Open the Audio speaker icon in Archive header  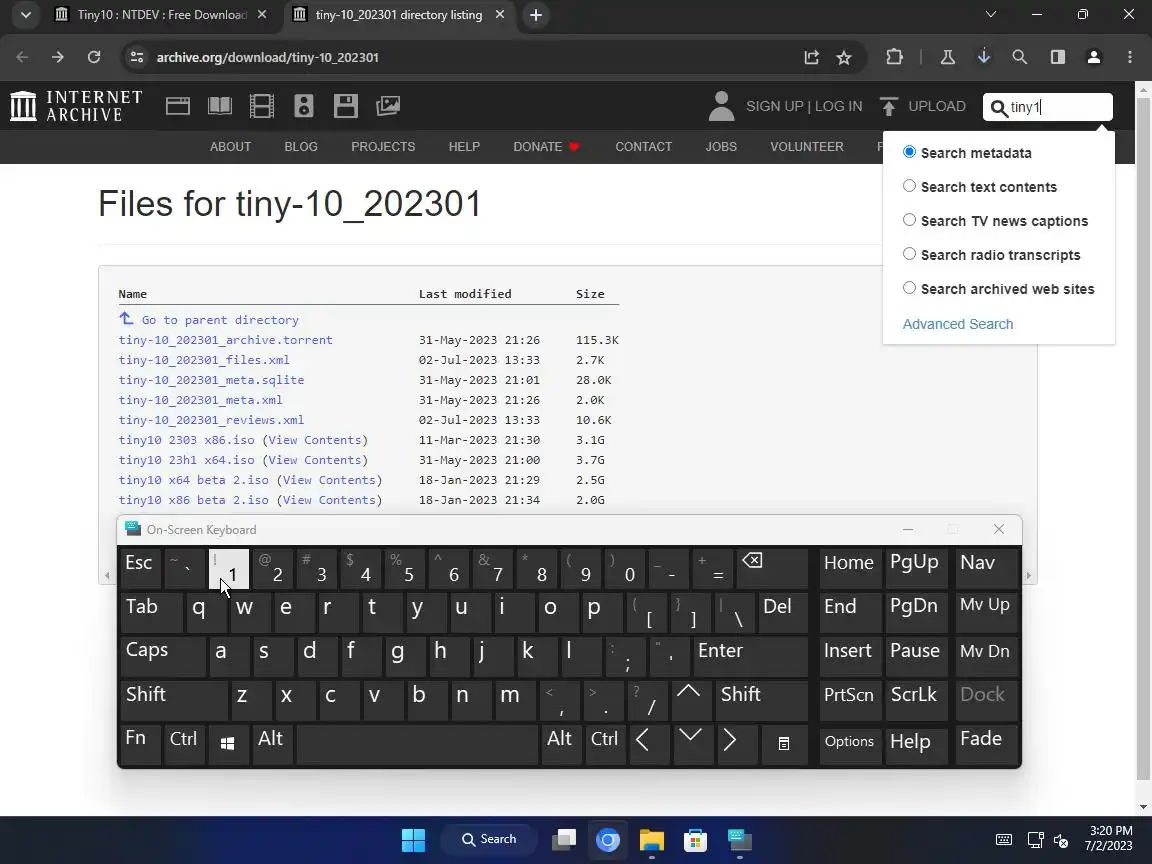click(x=303, y=106)
